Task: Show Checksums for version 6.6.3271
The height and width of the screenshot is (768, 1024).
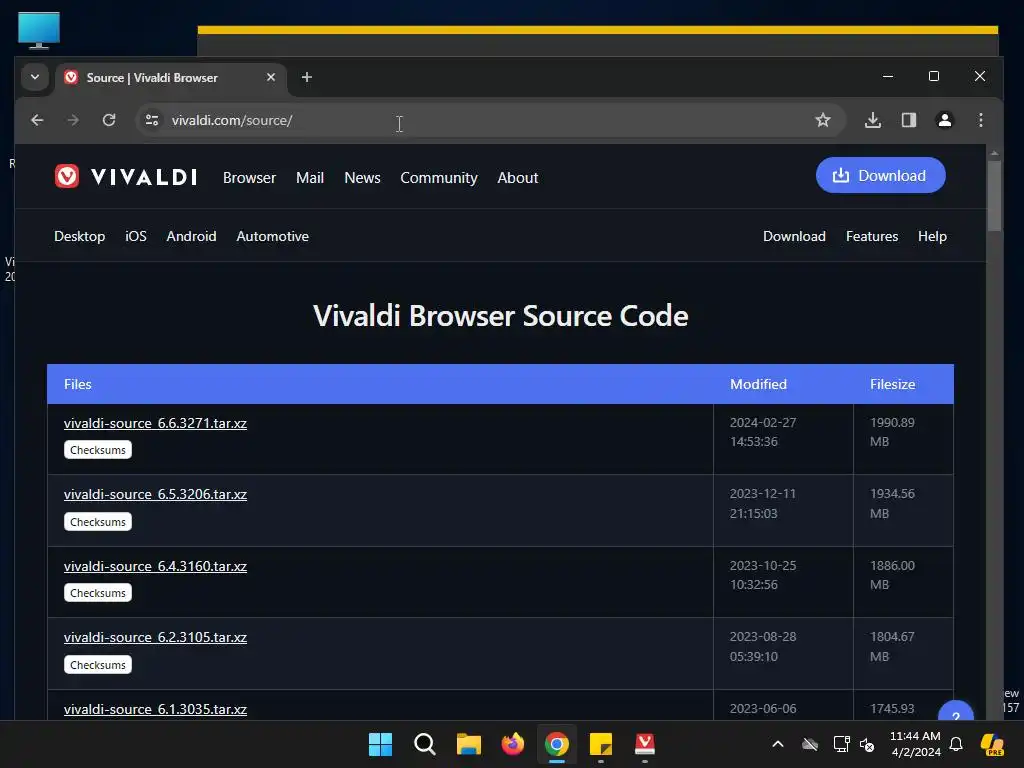Action: 98,450
